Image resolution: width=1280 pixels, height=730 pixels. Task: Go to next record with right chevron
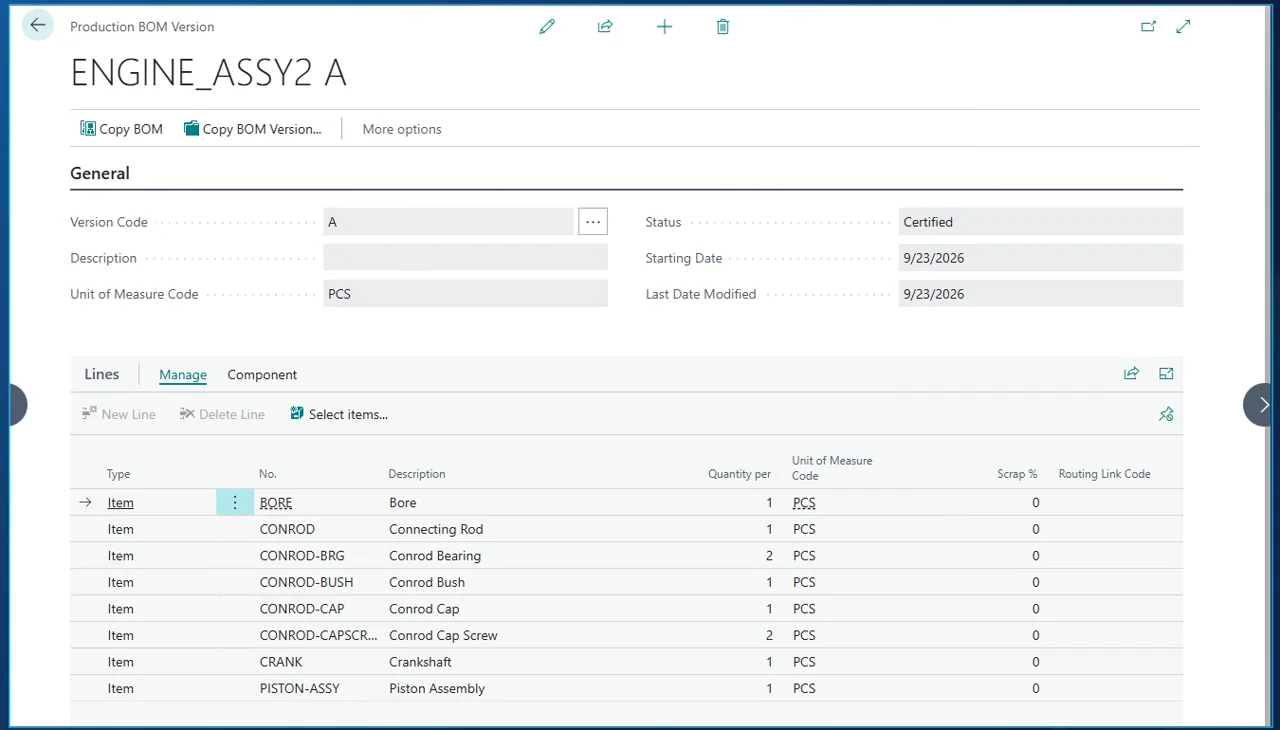click(1263, 405)
